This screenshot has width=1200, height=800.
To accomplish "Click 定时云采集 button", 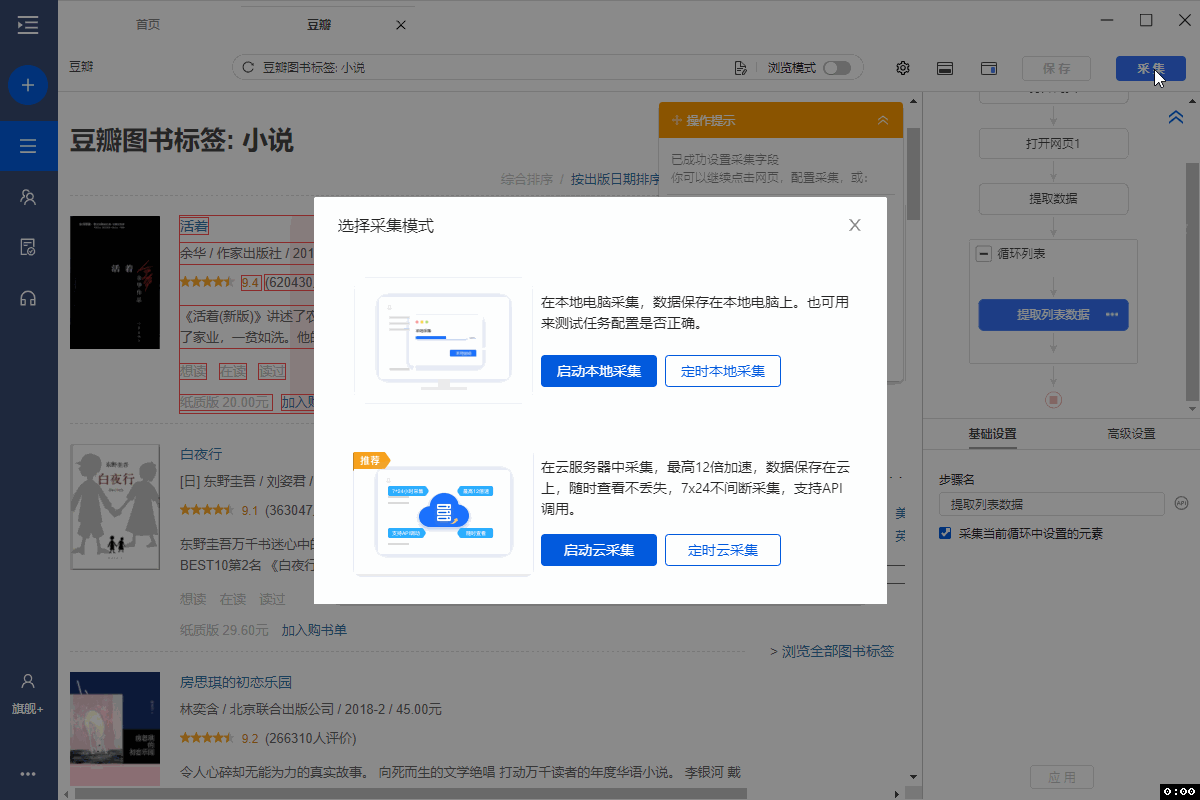I will 723,550.
